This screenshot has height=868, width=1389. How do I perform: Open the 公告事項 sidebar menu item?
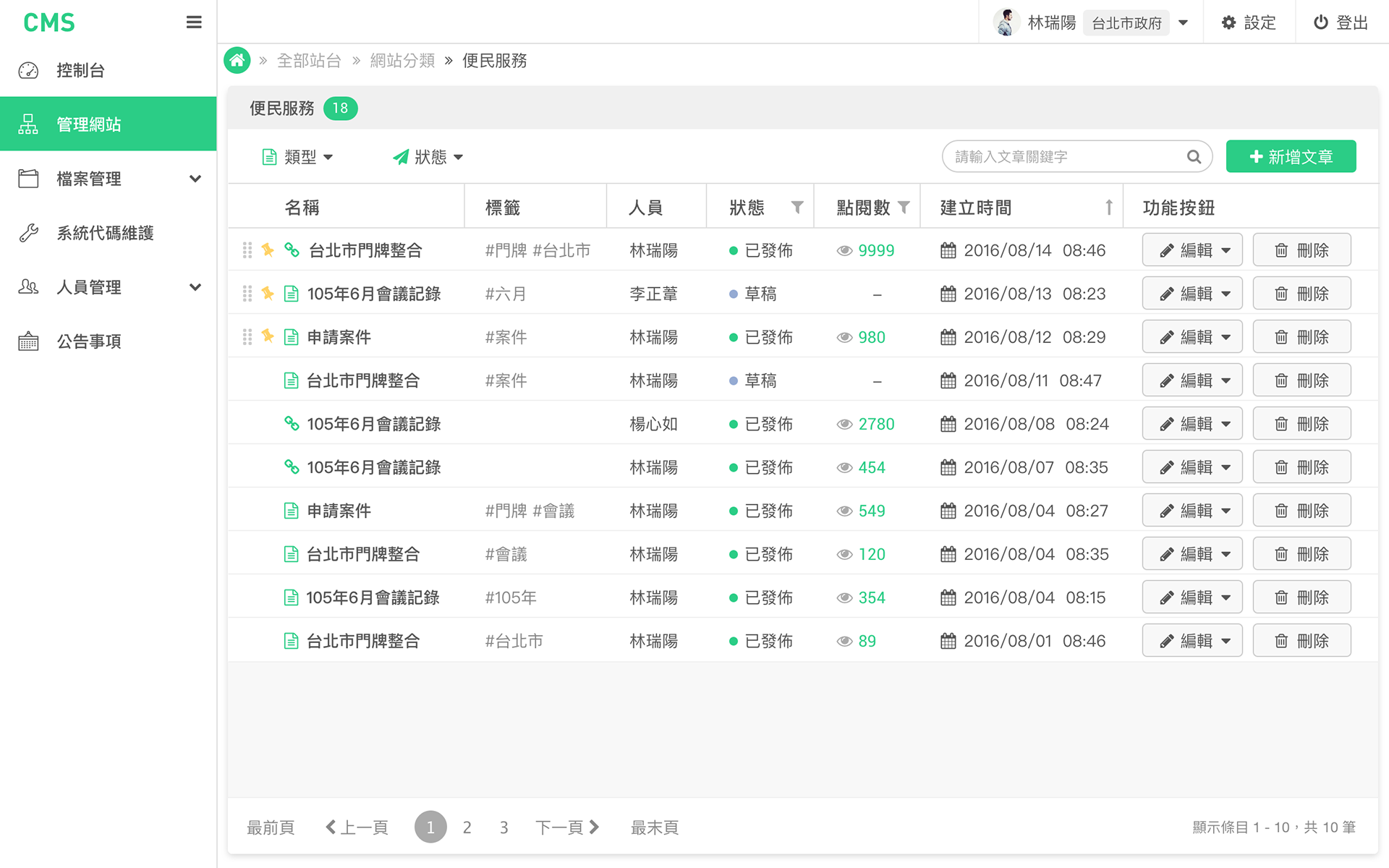tap(88, 341)
